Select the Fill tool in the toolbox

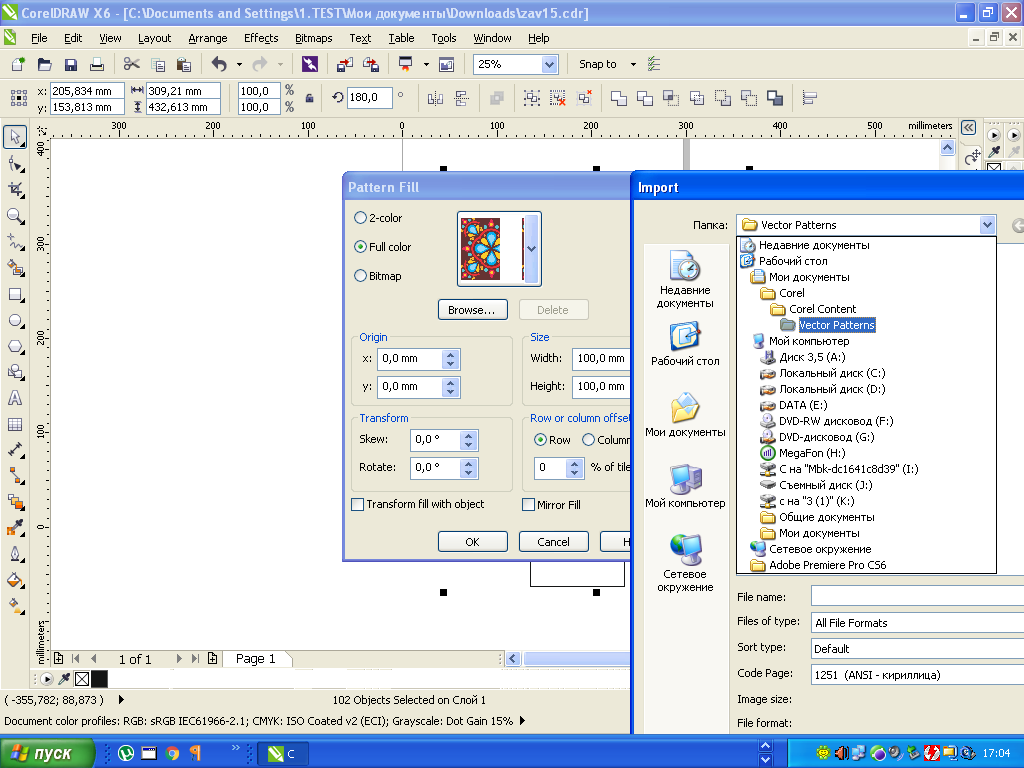[x=15, y=581]
